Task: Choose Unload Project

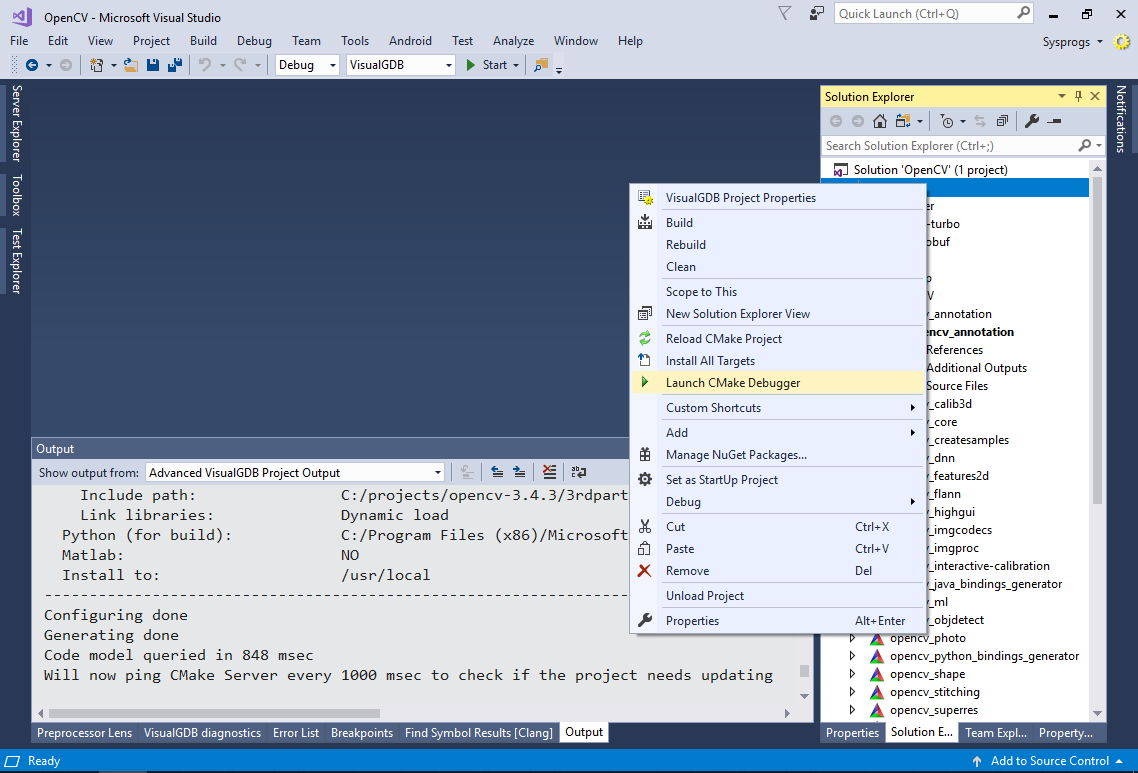Action: pos(777,596)
